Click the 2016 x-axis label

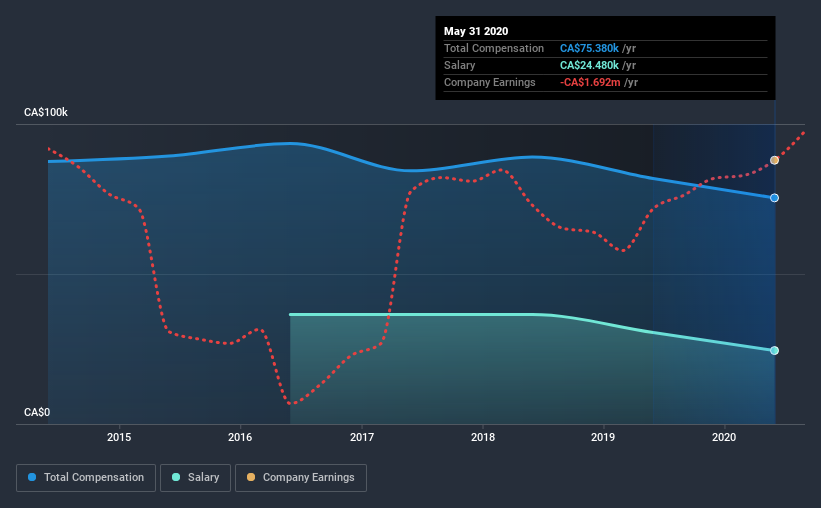tap(240, 437)
